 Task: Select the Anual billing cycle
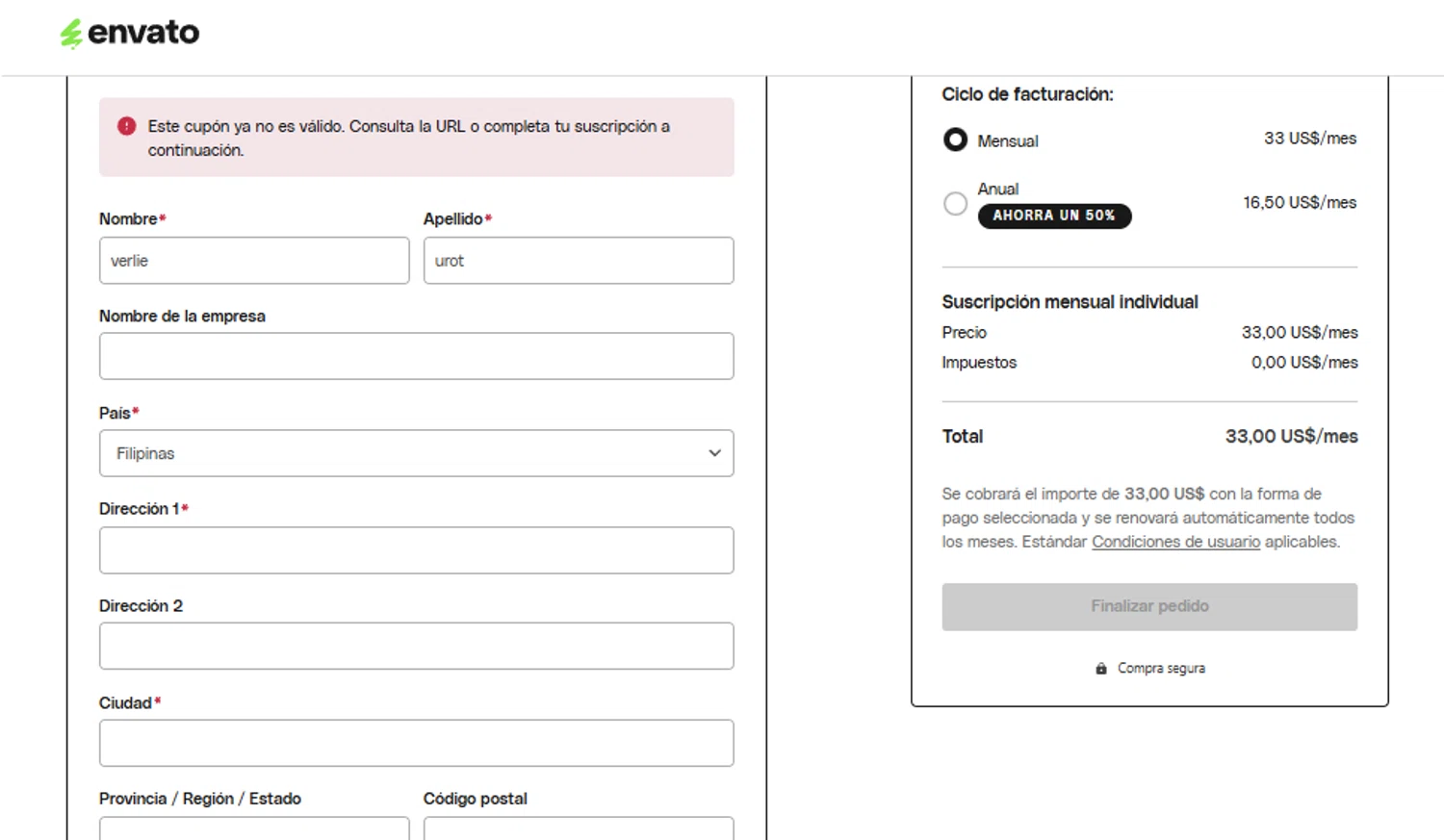pos(955,203)
